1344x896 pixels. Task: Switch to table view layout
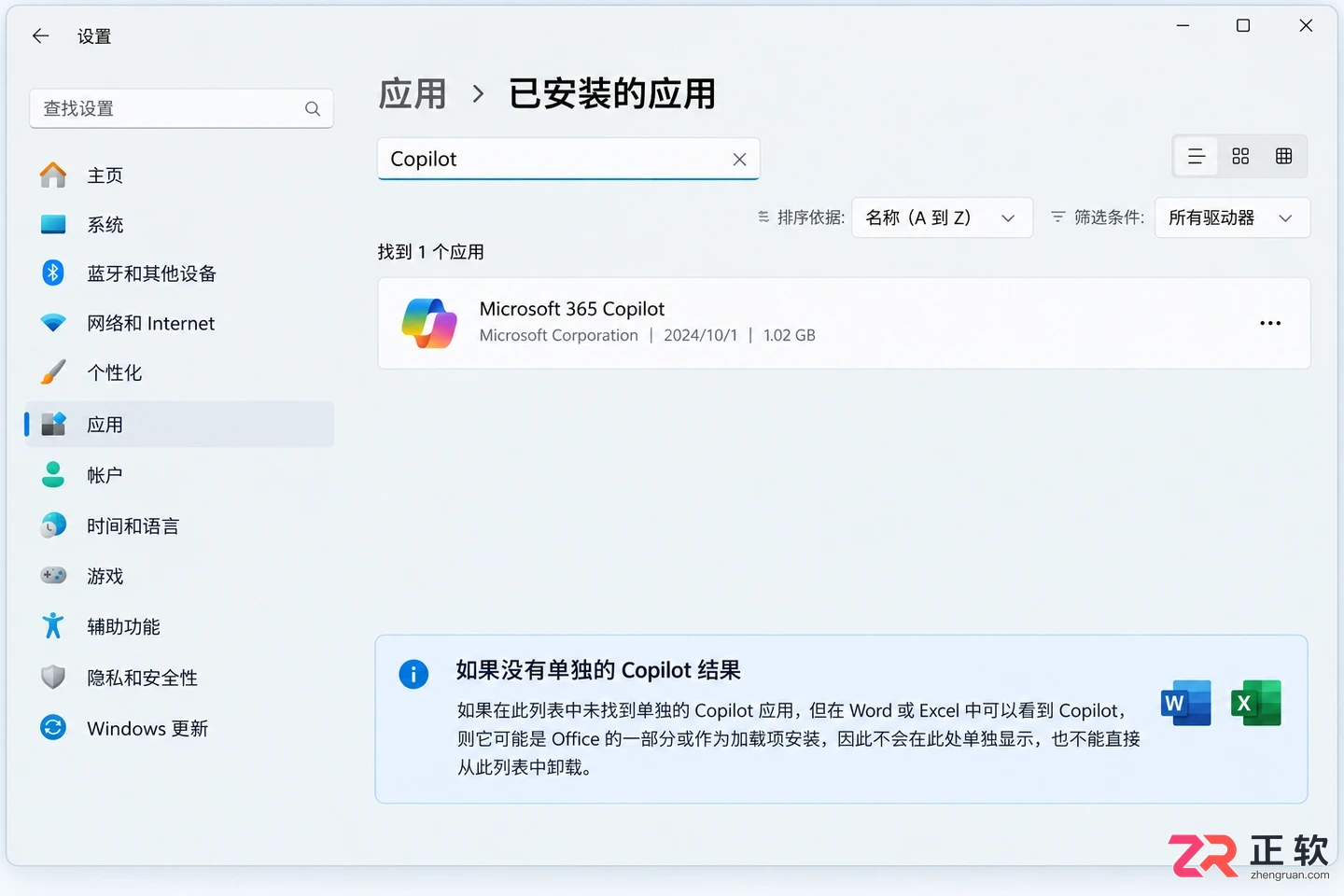pyautogui.click(x=1284, y=157)
